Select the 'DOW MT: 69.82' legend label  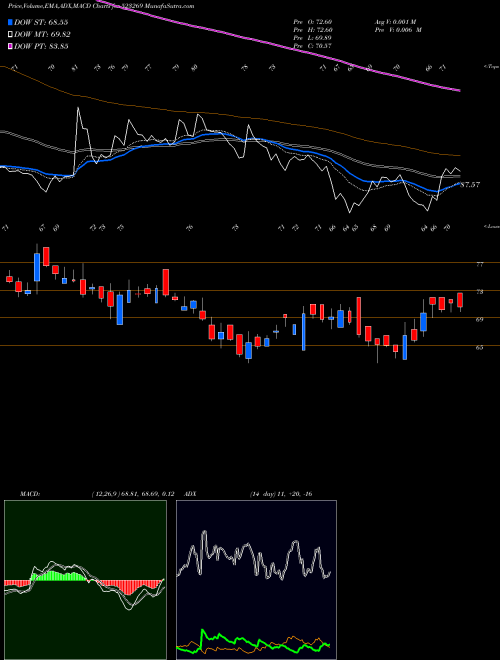pyautogui.click(x=42, y=34)
